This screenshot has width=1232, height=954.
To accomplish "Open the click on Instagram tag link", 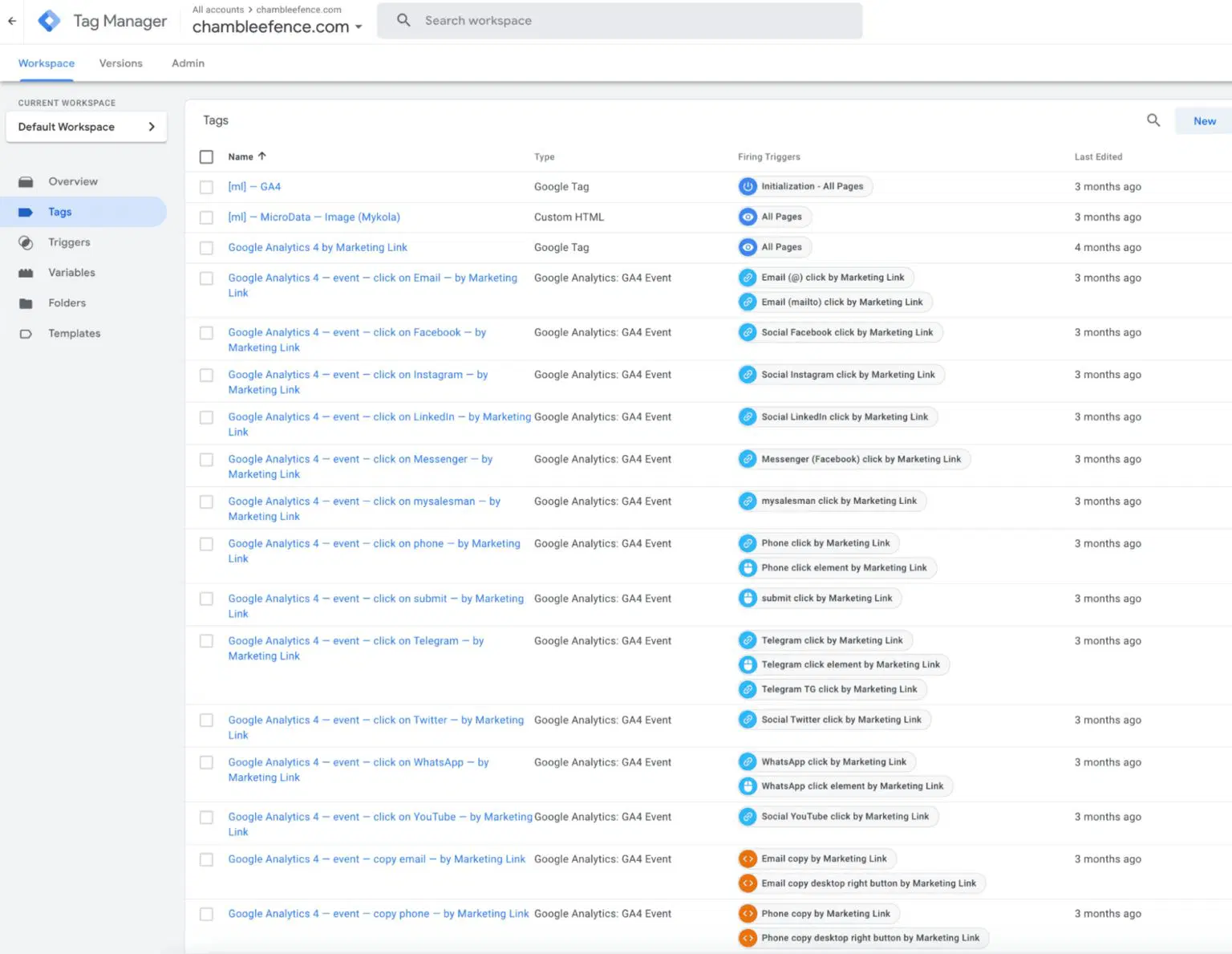I will 358,382.
